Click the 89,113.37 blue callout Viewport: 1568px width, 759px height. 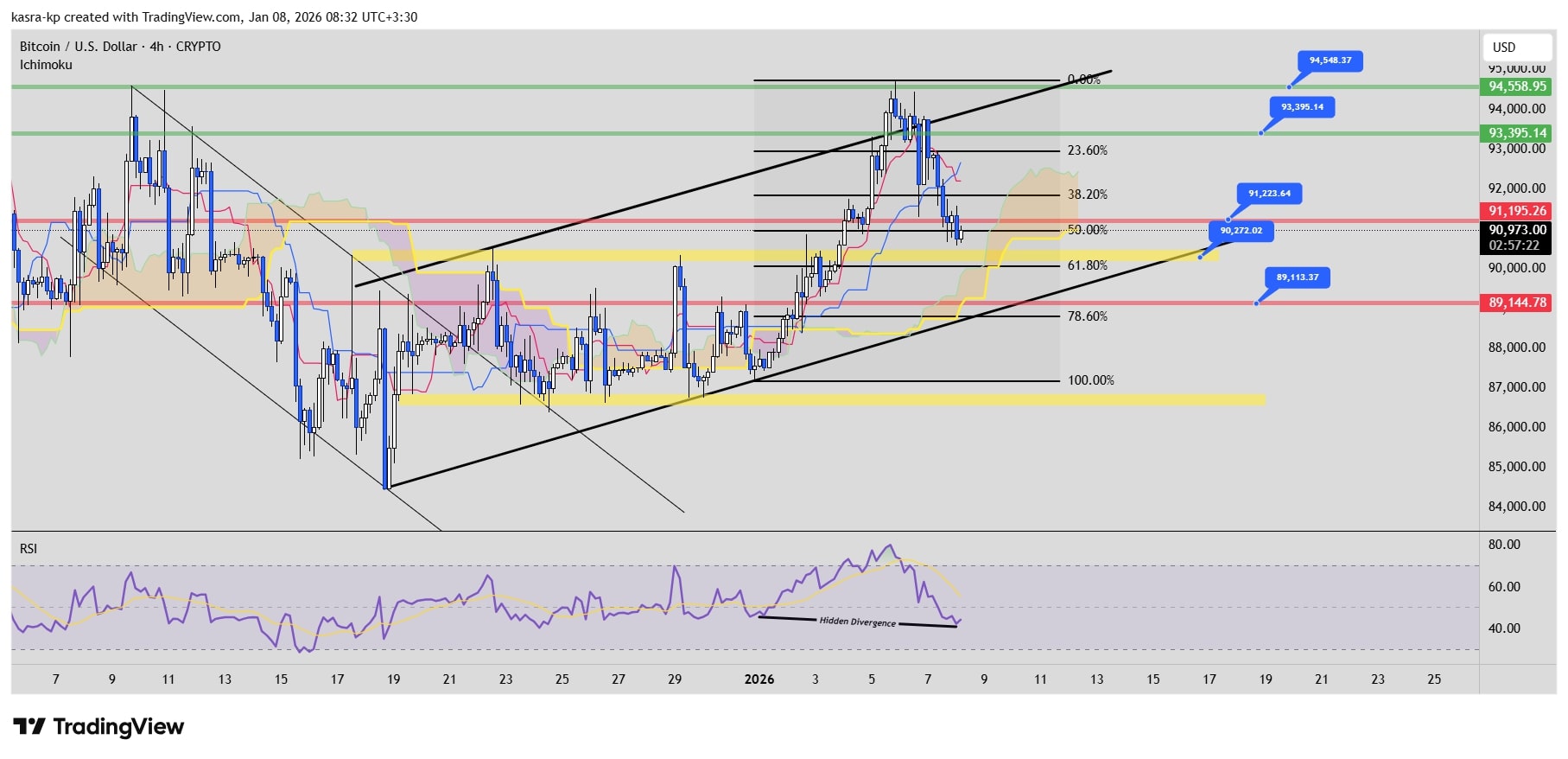tap(1297, 277)
